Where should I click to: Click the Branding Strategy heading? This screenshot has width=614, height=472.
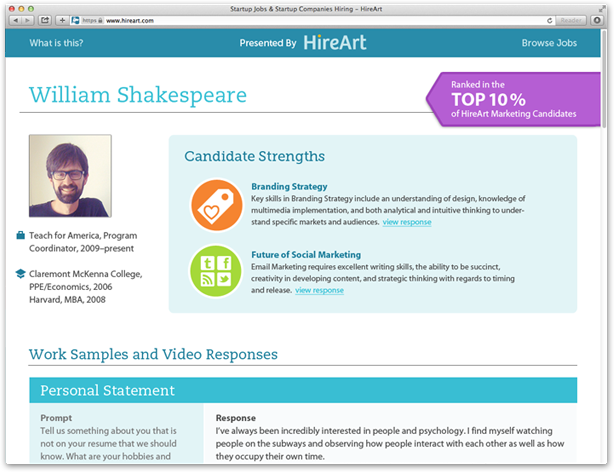click(289, 186)
